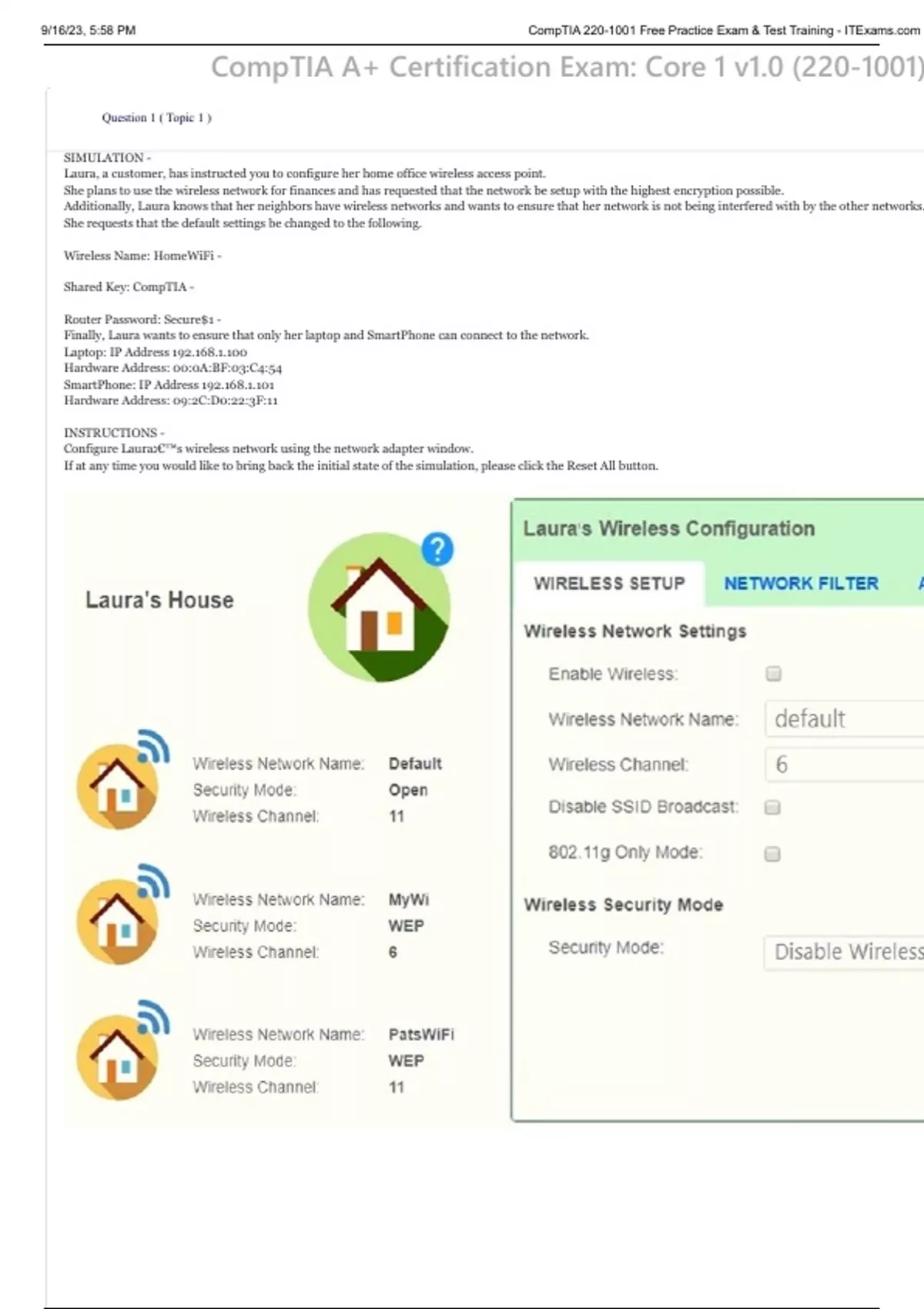Select the MyWi network house icon
924x1309 pixels.
[117, 922]
